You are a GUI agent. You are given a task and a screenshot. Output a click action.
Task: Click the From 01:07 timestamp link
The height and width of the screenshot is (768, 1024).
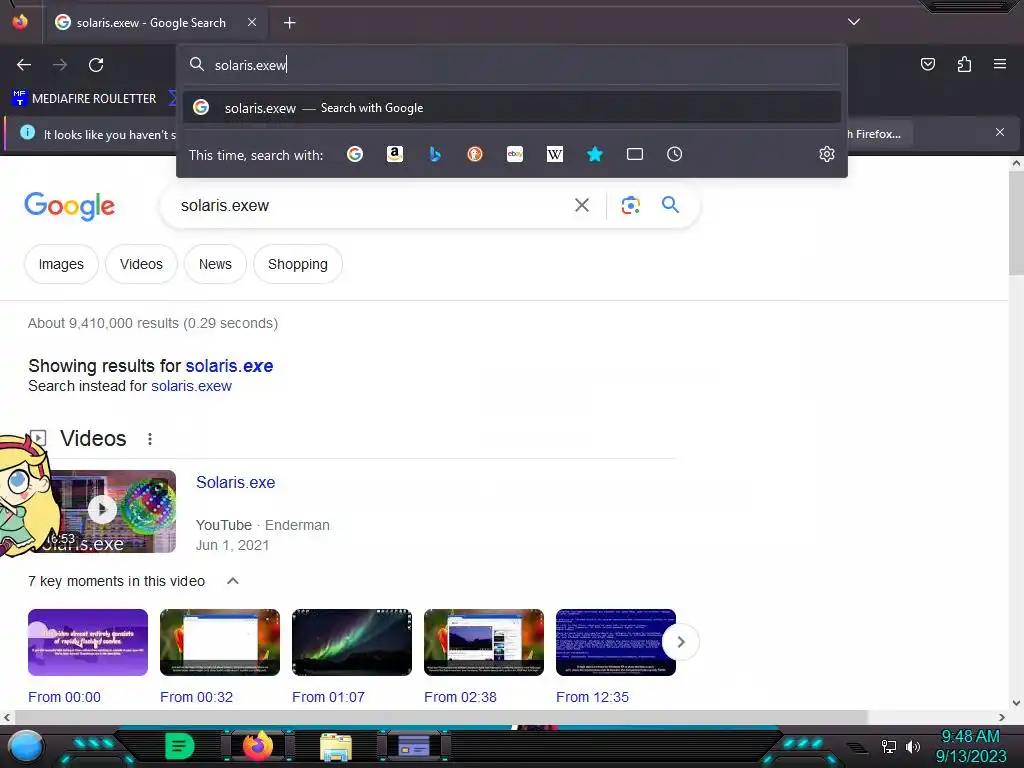328,697
